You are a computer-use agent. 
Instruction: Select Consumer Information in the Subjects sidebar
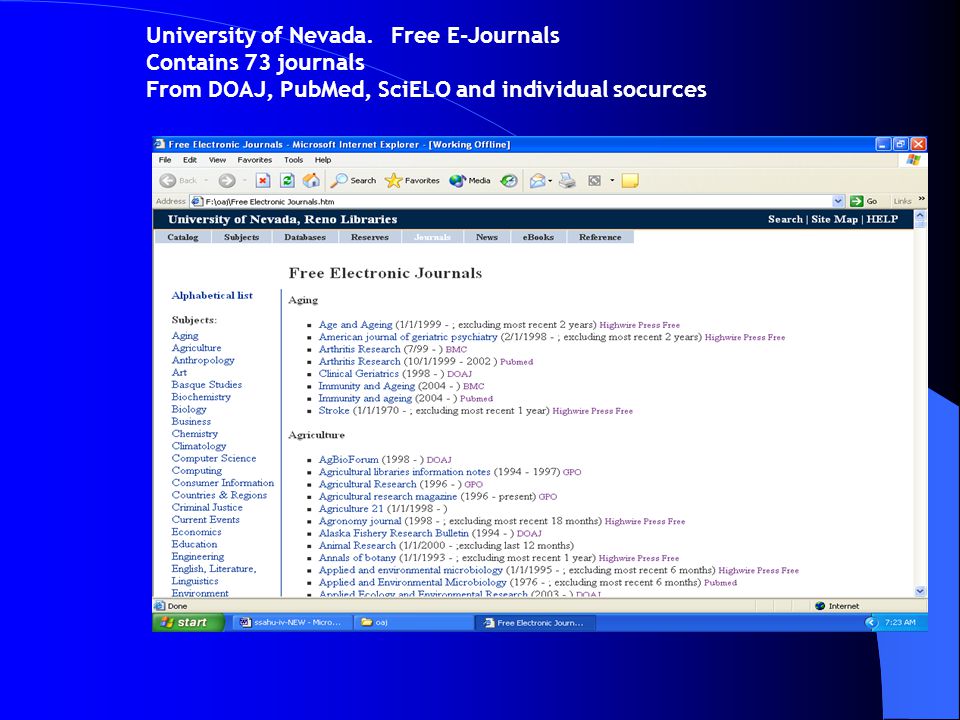pyautogui.click(x=223, y=483)
